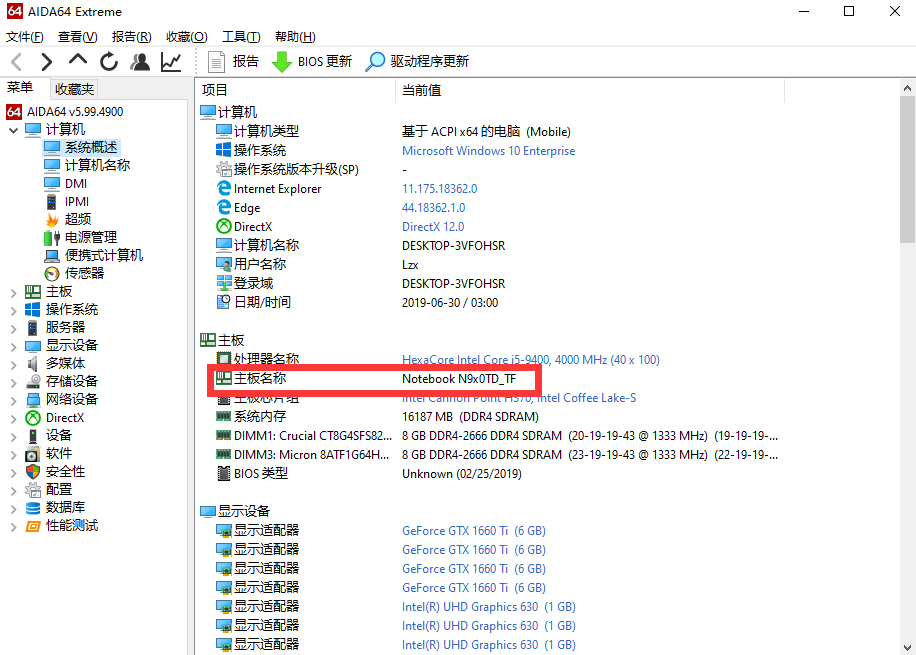
Task: Click the 传感器 gauge icon in the tree
Action: [x=52, y=273]
